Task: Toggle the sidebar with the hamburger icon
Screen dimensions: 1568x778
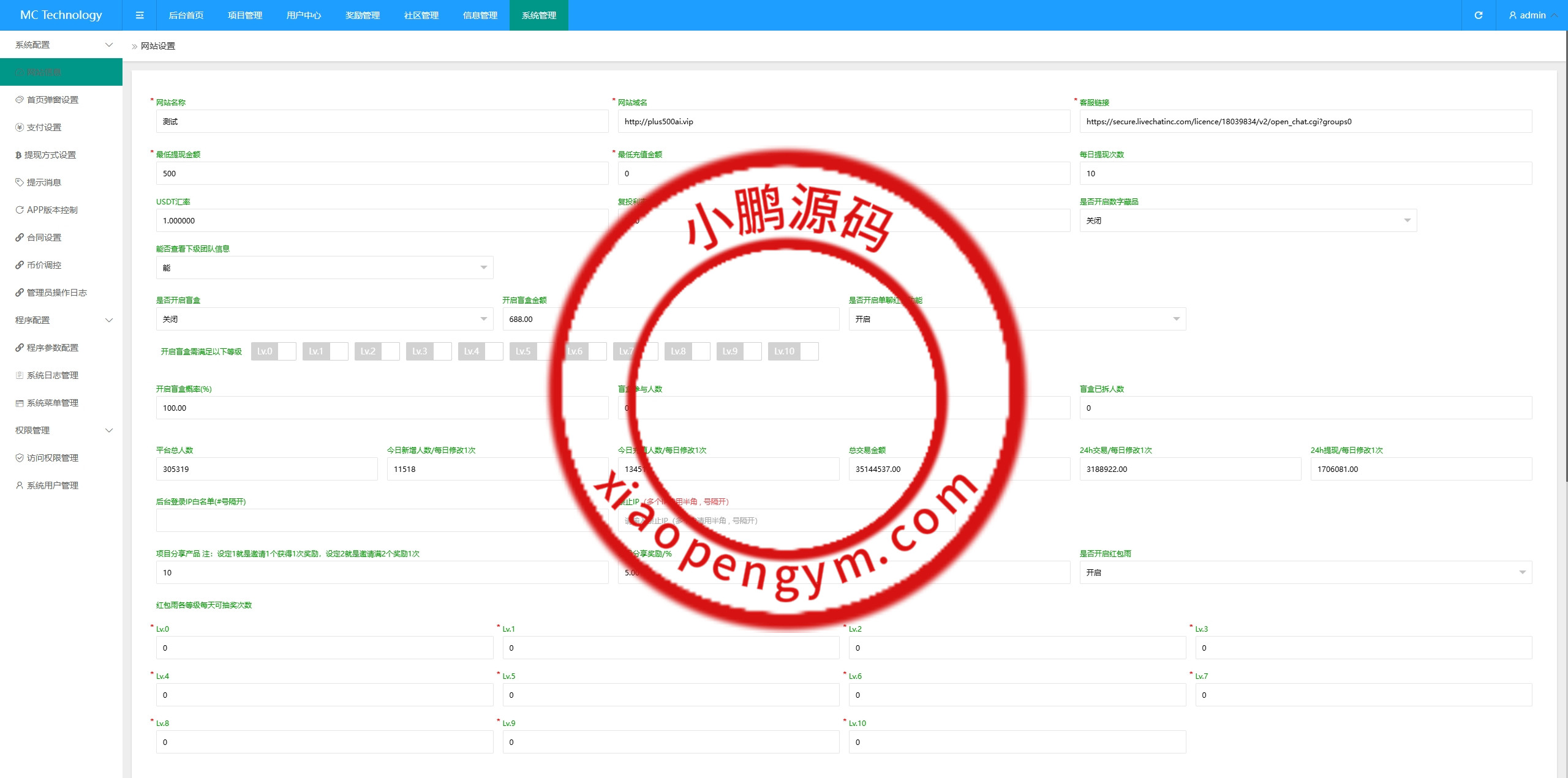Action: [140, 15]
